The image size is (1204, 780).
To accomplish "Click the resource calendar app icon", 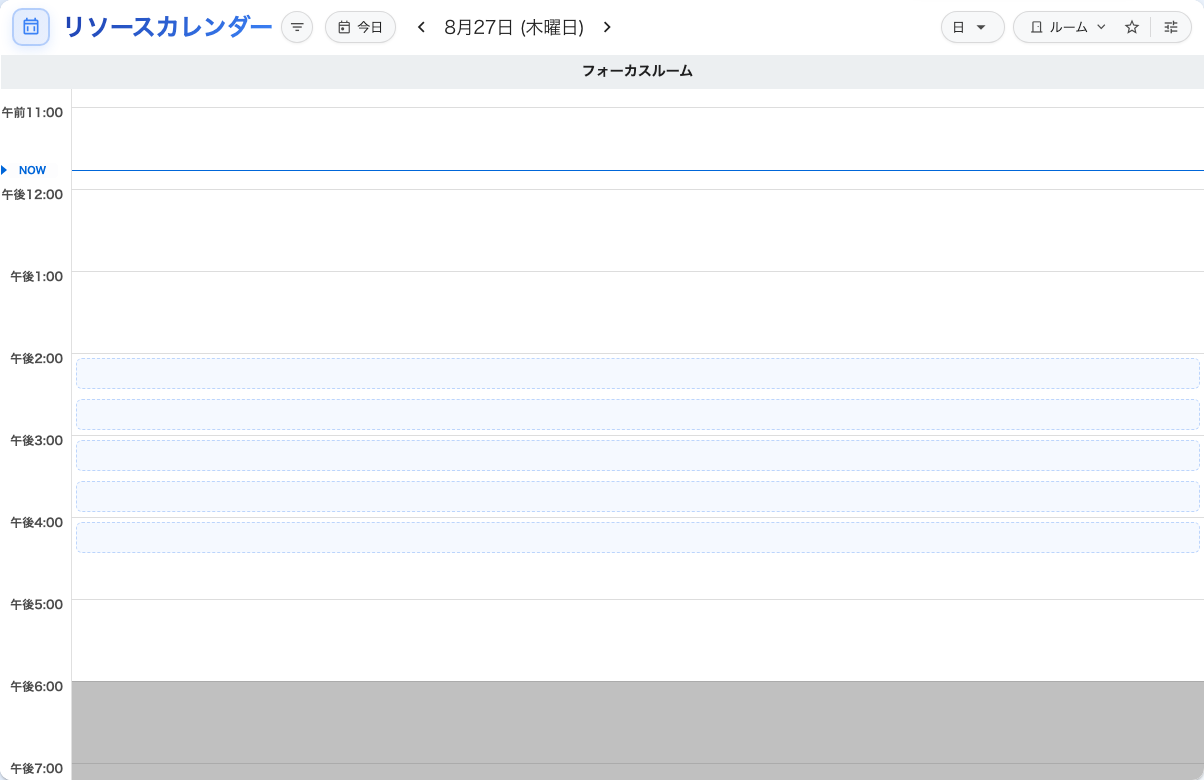I will click(x=31, y=27).
